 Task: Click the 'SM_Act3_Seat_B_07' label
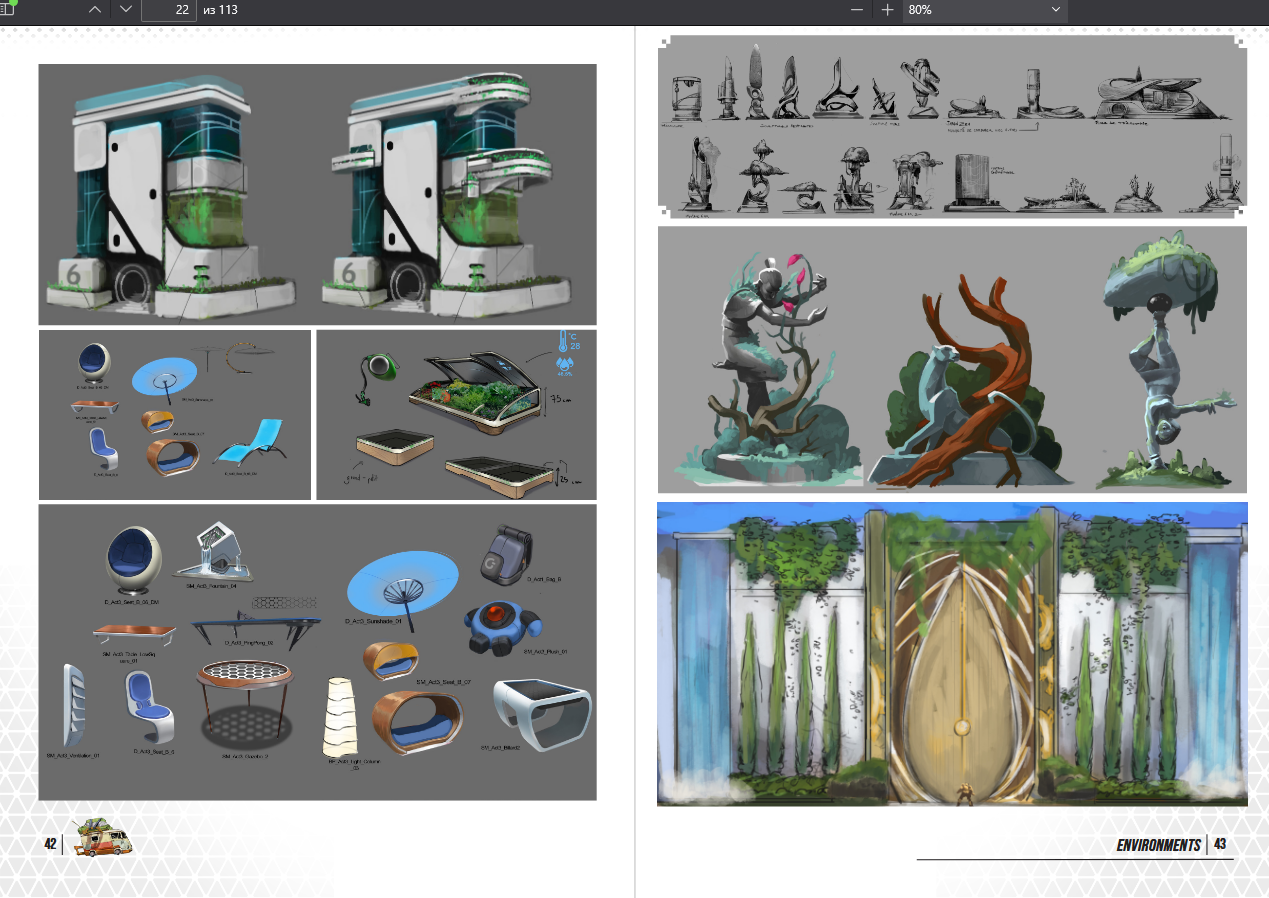(x=443, y=681)
